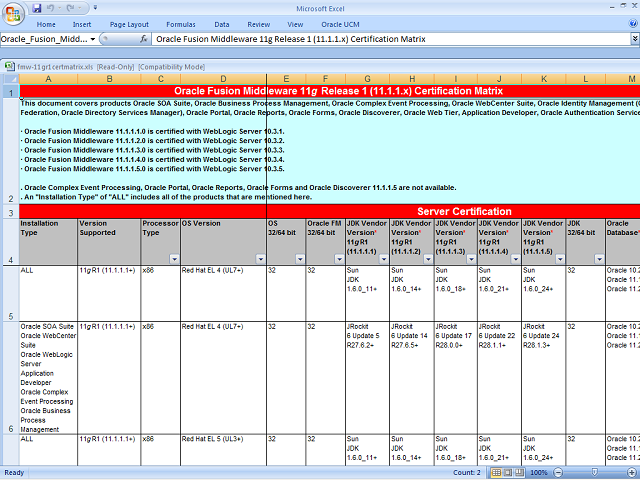The width and height of the screenshot is (640, 480).
Task: Open the Name Box dropdown
Action: [93, 39]
